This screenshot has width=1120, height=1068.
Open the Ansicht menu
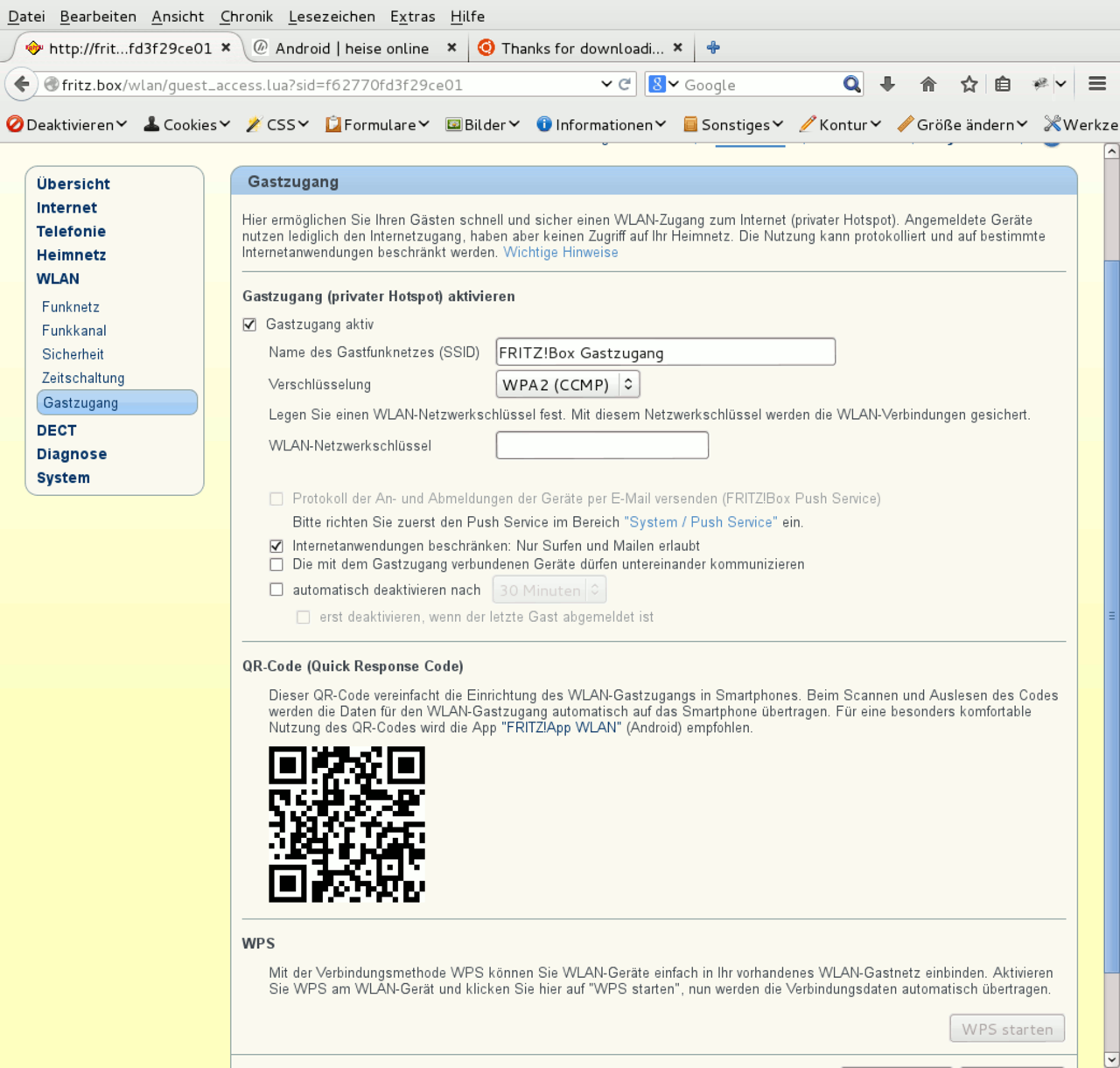(x=178, y=16)
